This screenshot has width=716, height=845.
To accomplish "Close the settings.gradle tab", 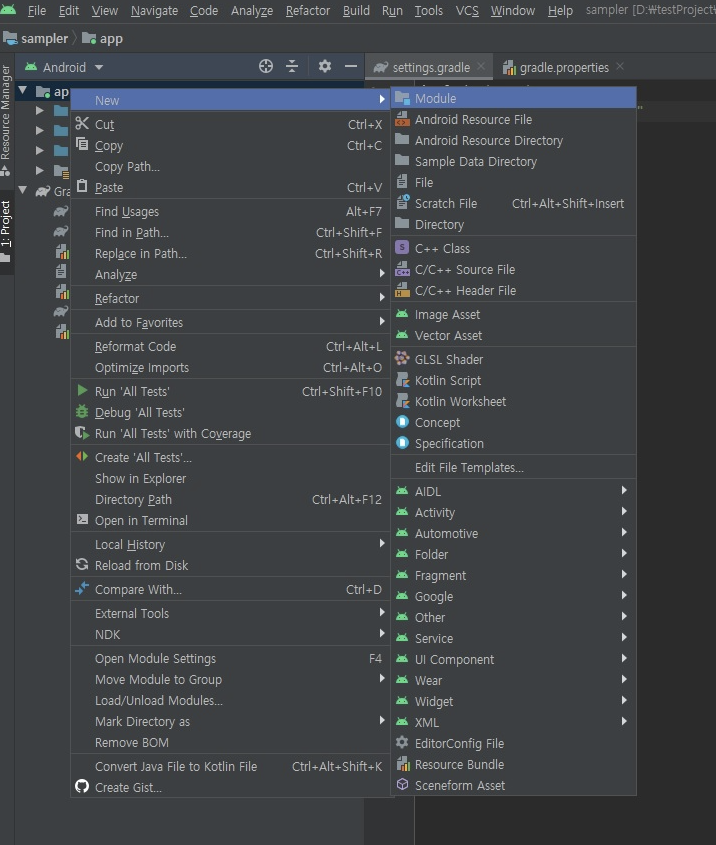I will click(x=481, y=66).
